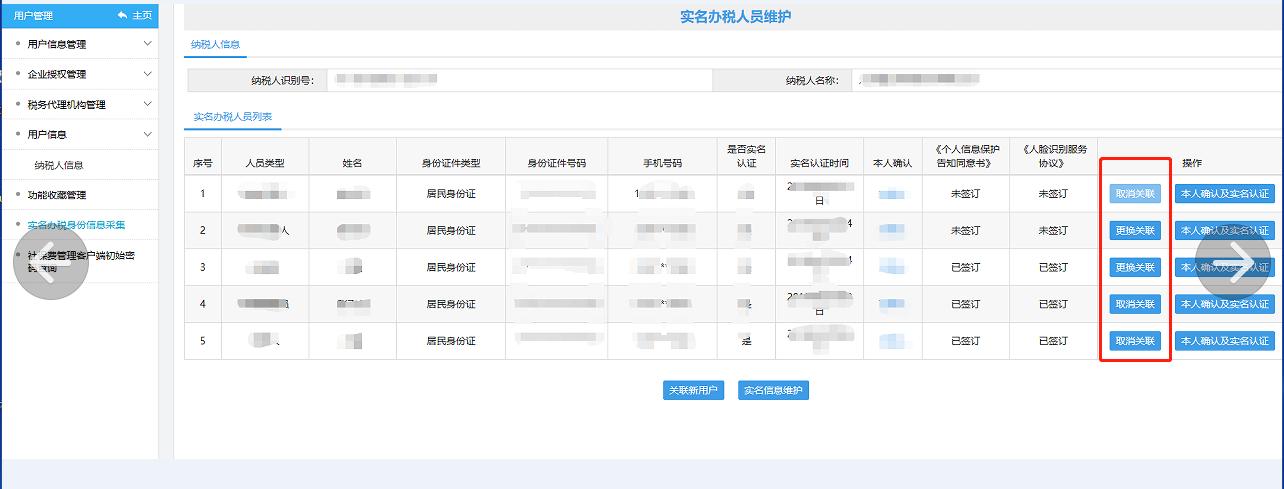Click 已签订 consent cell in row 3
This screenshot has width=1284, height=489.
tap(965, 267)
